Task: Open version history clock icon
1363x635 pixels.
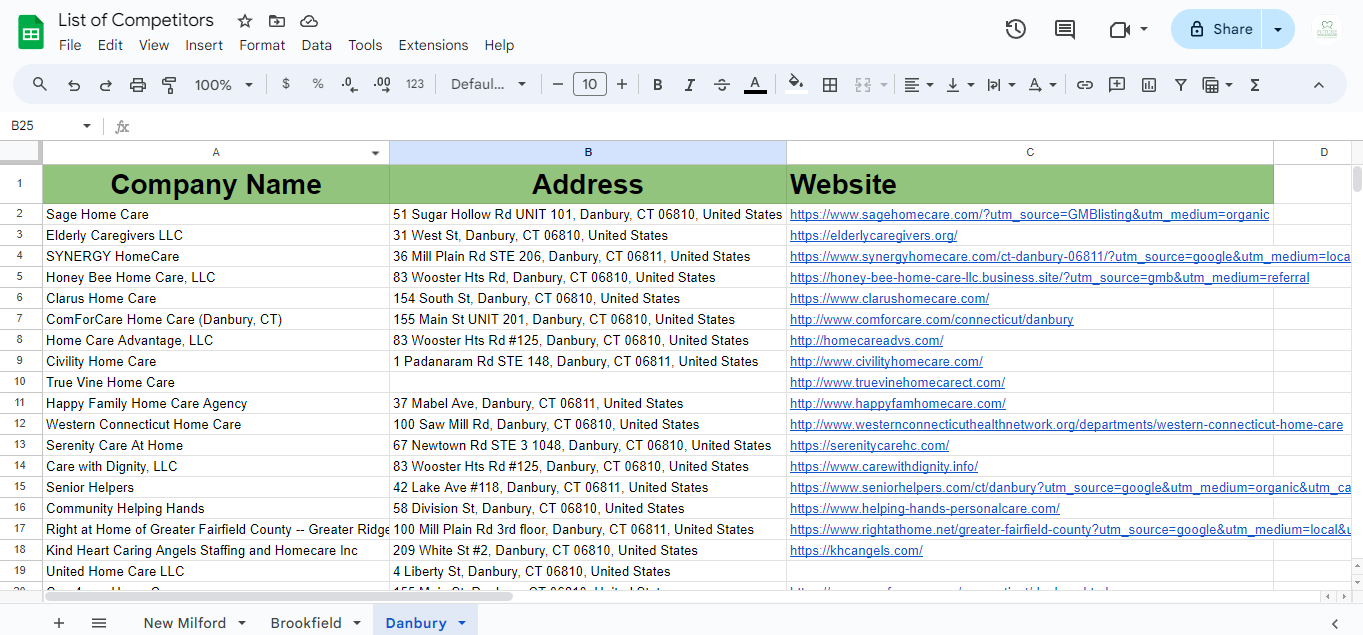Action: (x=1015, y=29)
